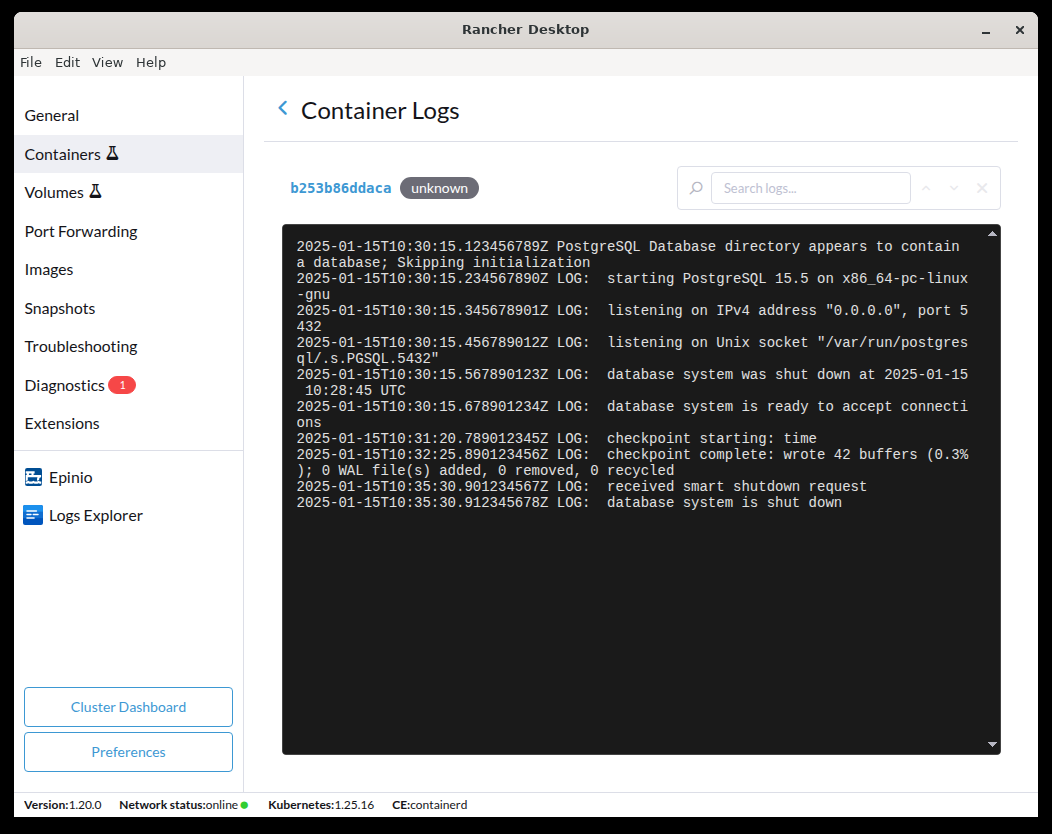The image size is (1052, 834).
Task: Click the log panel scrollbar down arrow
Action: 991,744
